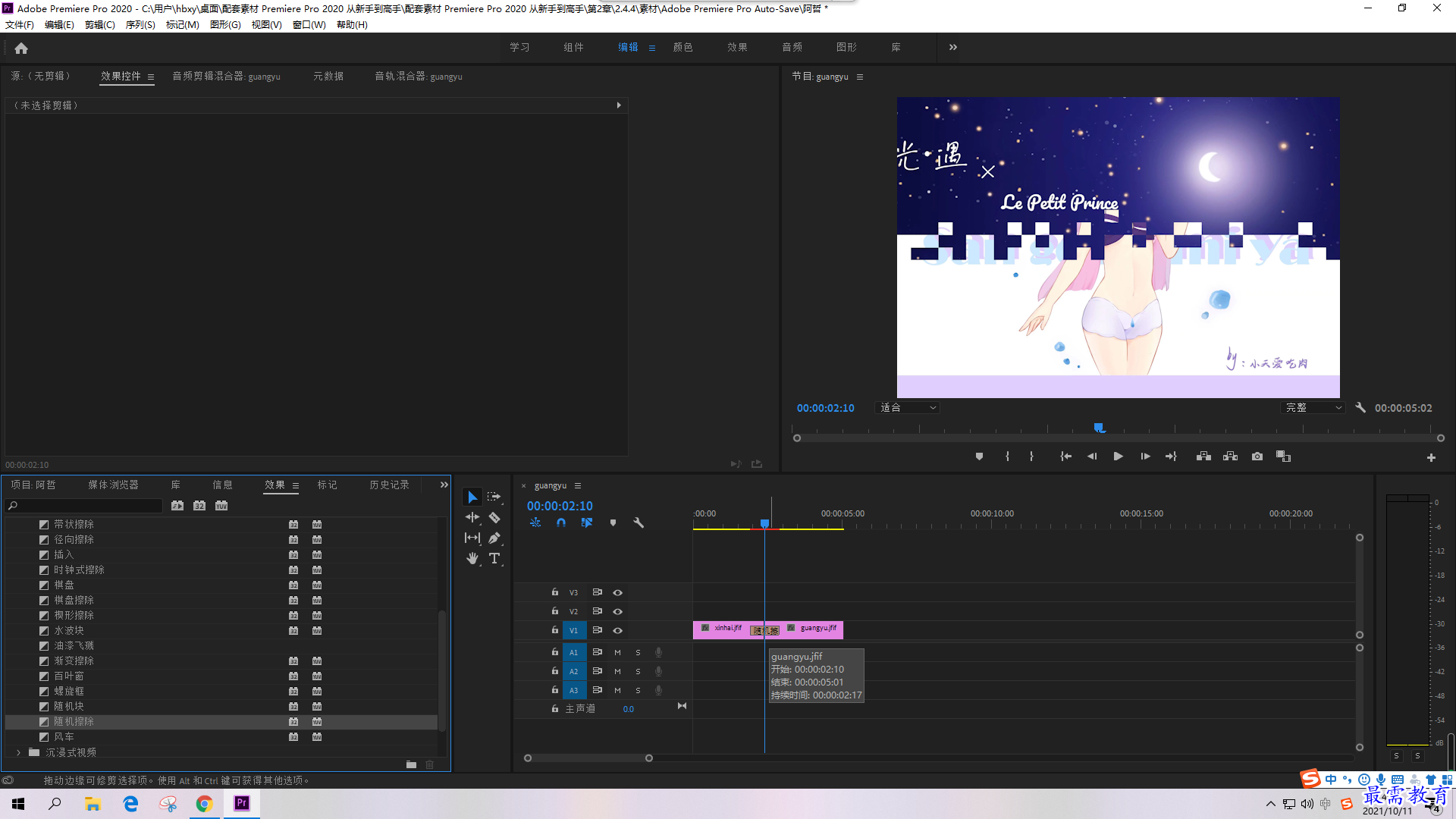This screenshot has height=819, width=1456.
Task: Select the Hand tool
Action: click(x=472, y=558)
